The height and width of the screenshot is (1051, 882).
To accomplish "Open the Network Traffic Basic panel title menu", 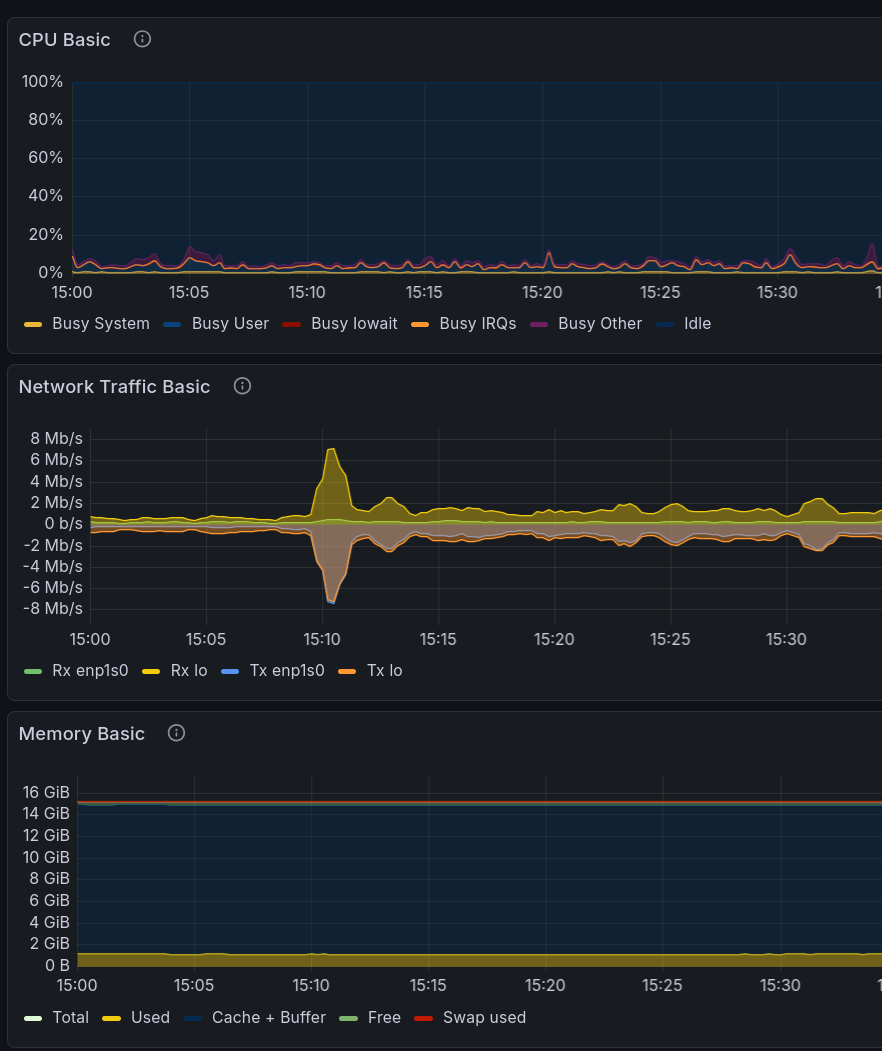I will [x=114, y=386].
